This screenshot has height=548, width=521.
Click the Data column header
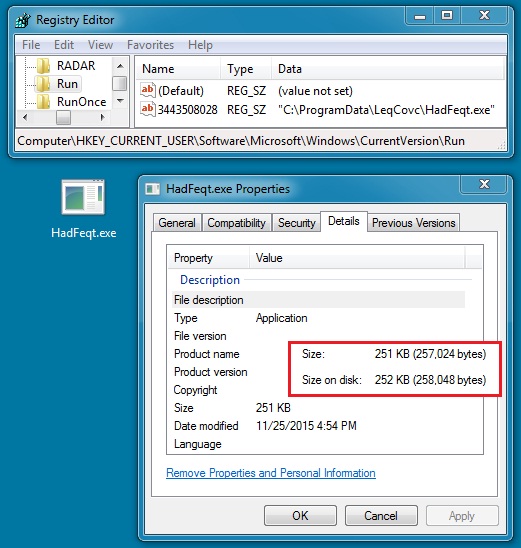tap(388, 69)
